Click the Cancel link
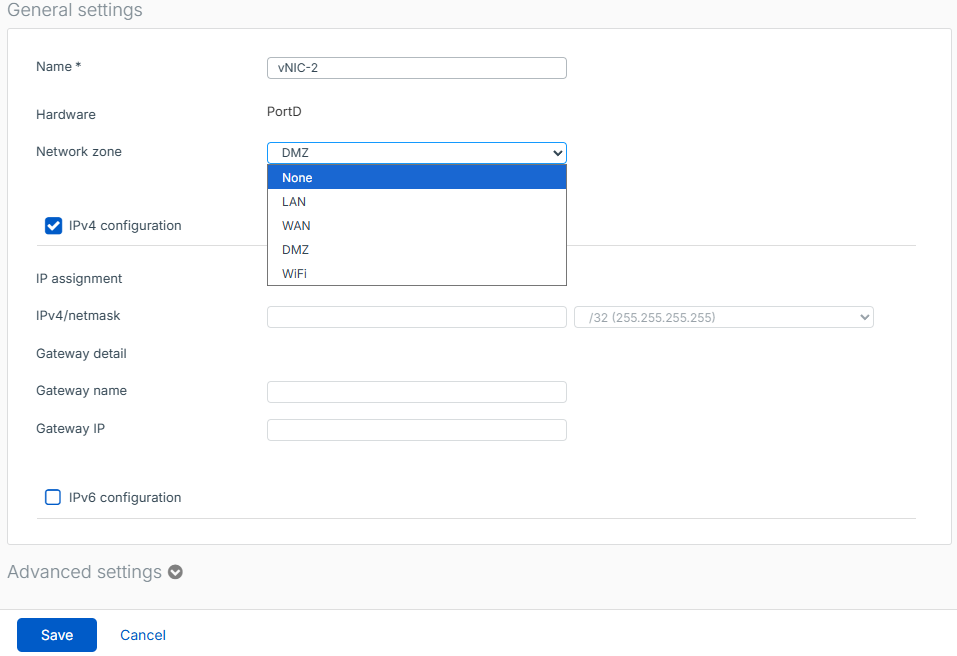 143,635
